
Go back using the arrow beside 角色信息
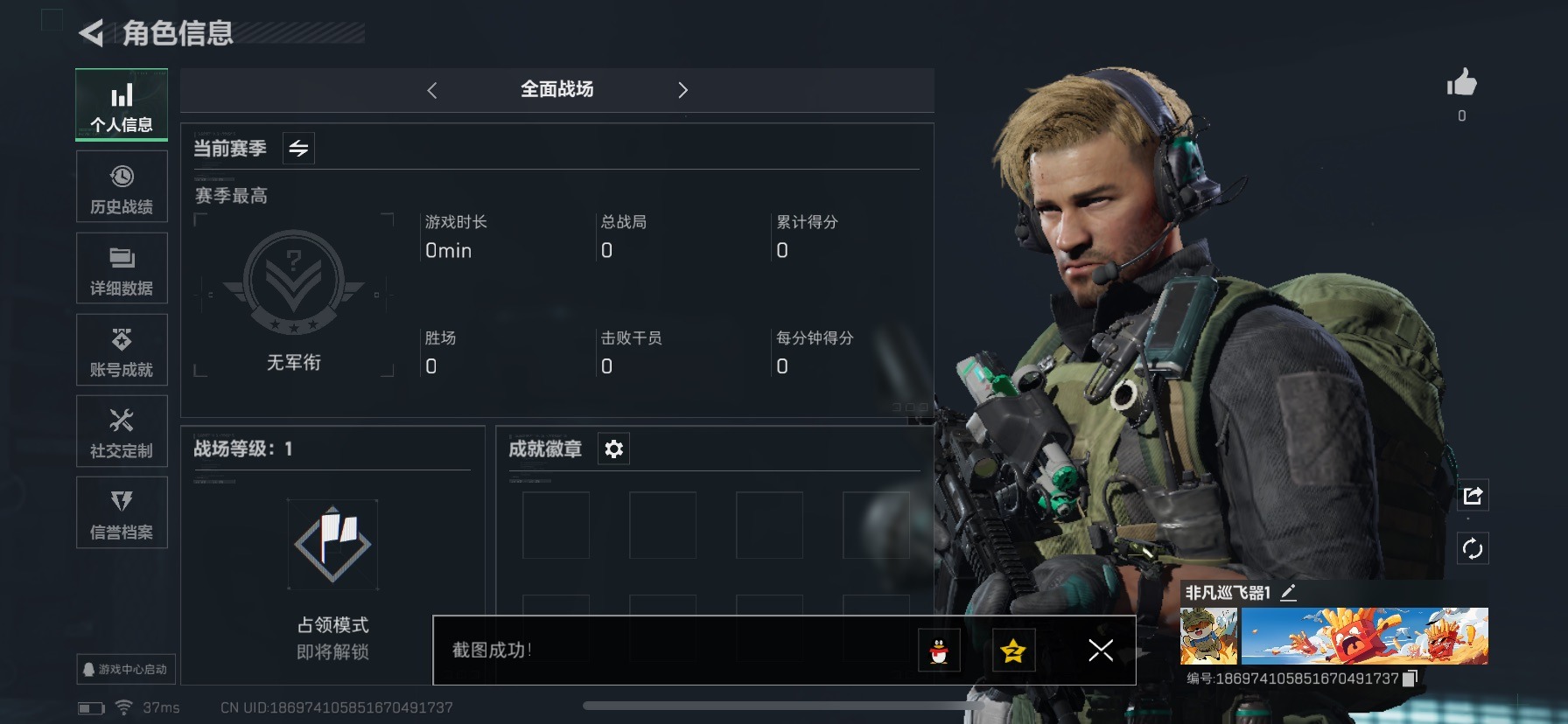[x=91, y=33]
